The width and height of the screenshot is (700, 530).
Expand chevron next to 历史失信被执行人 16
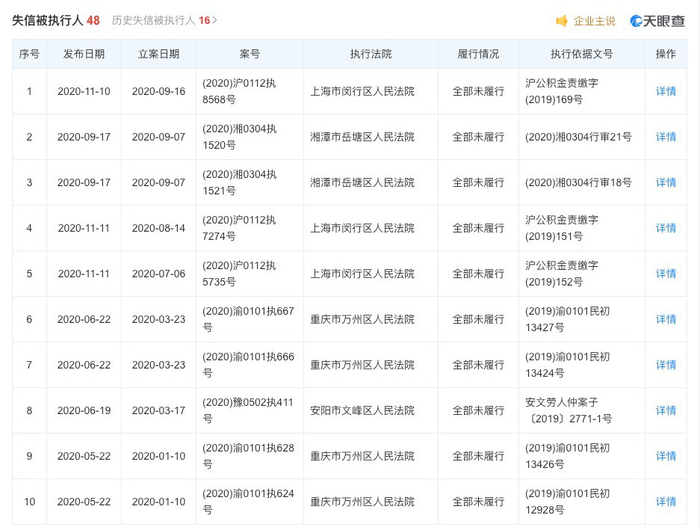point(215,20)
